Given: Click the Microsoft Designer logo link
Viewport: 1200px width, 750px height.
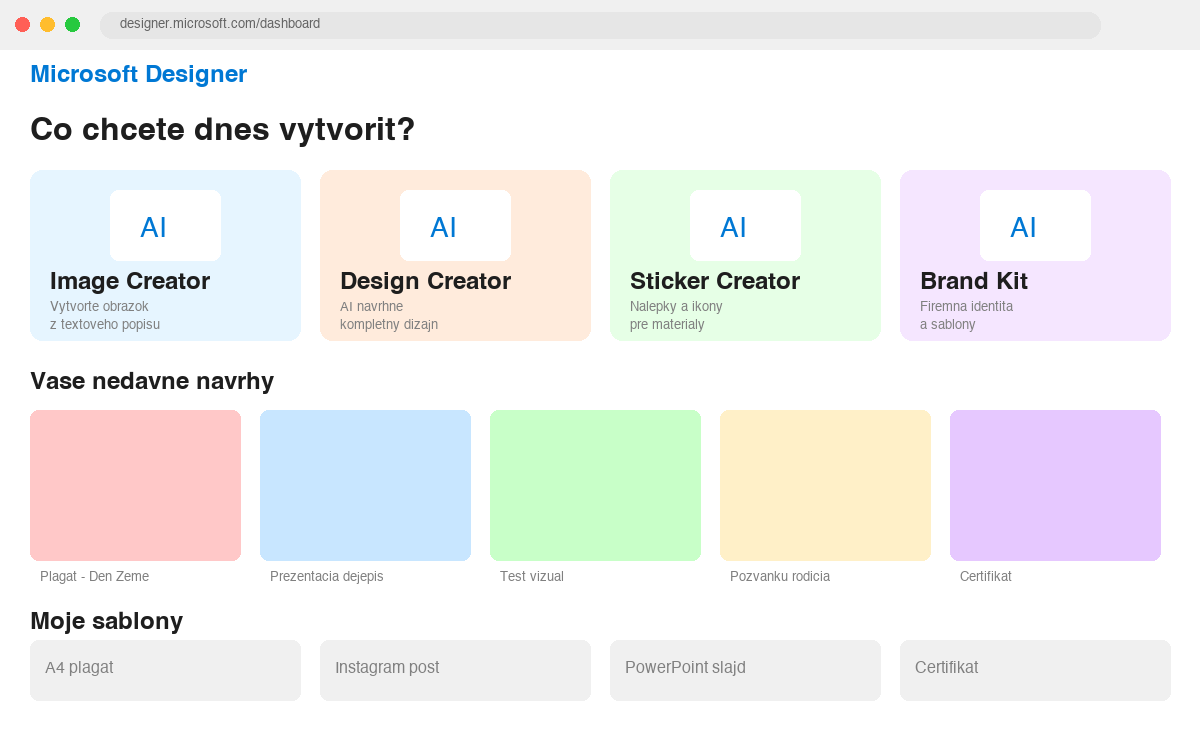Looking at the screenshot, I should pos(138,74).
